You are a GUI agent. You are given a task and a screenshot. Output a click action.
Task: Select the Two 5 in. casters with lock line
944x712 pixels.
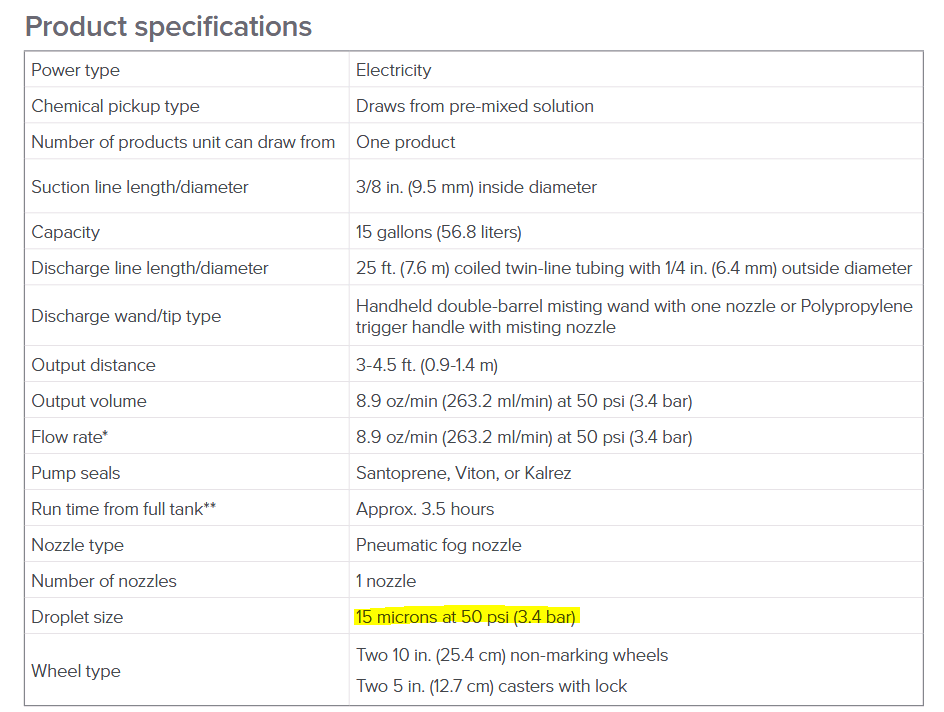point(491,686)
